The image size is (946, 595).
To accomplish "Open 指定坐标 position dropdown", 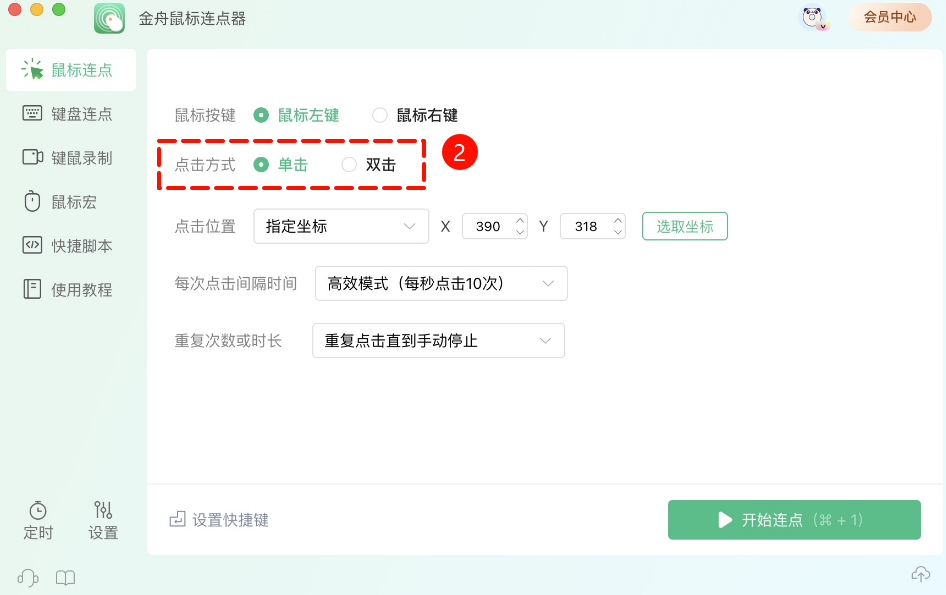I will 341,226.
